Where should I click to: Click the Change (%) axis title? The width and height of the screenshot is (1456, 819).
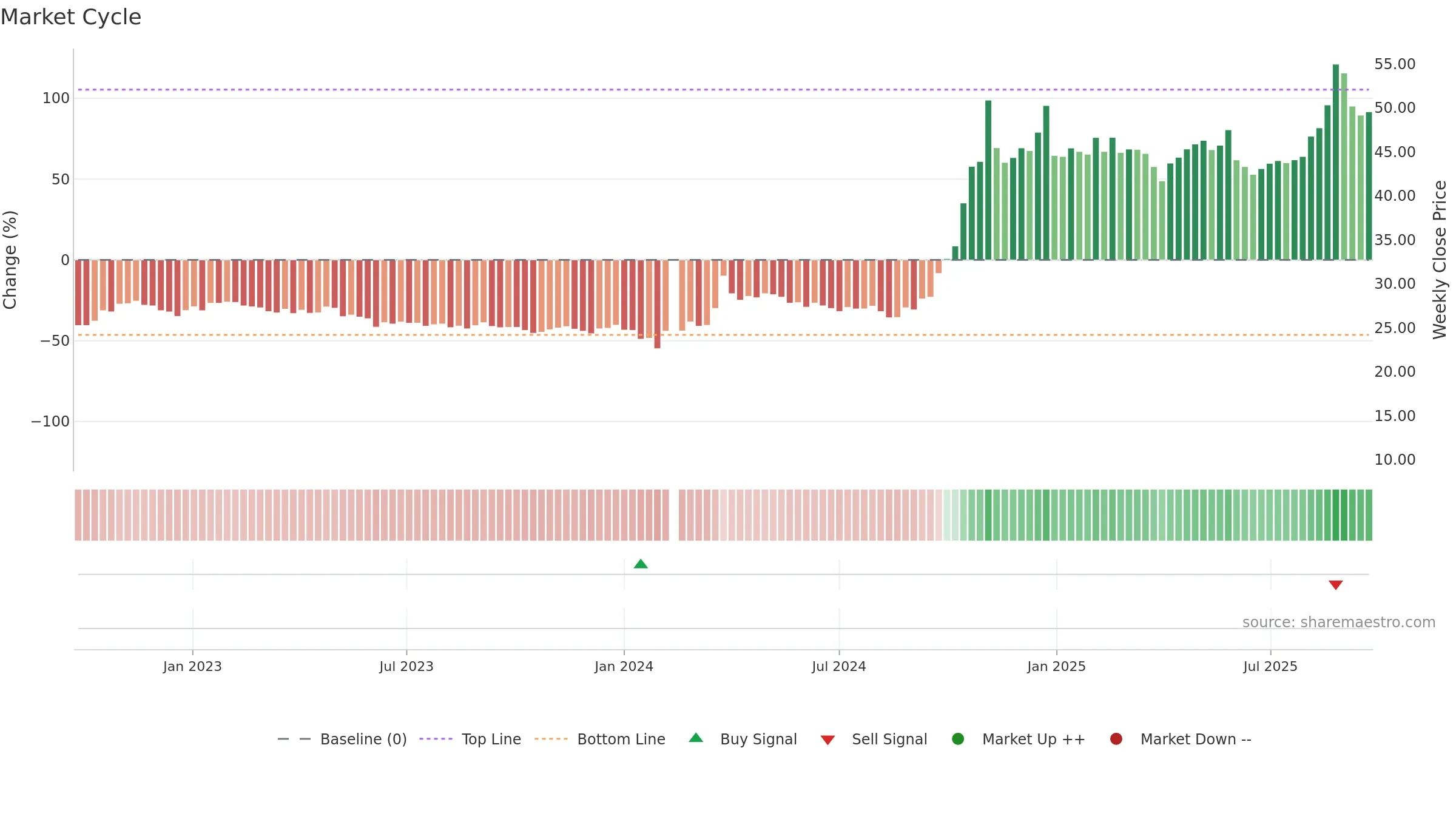(x=10, y=260)
